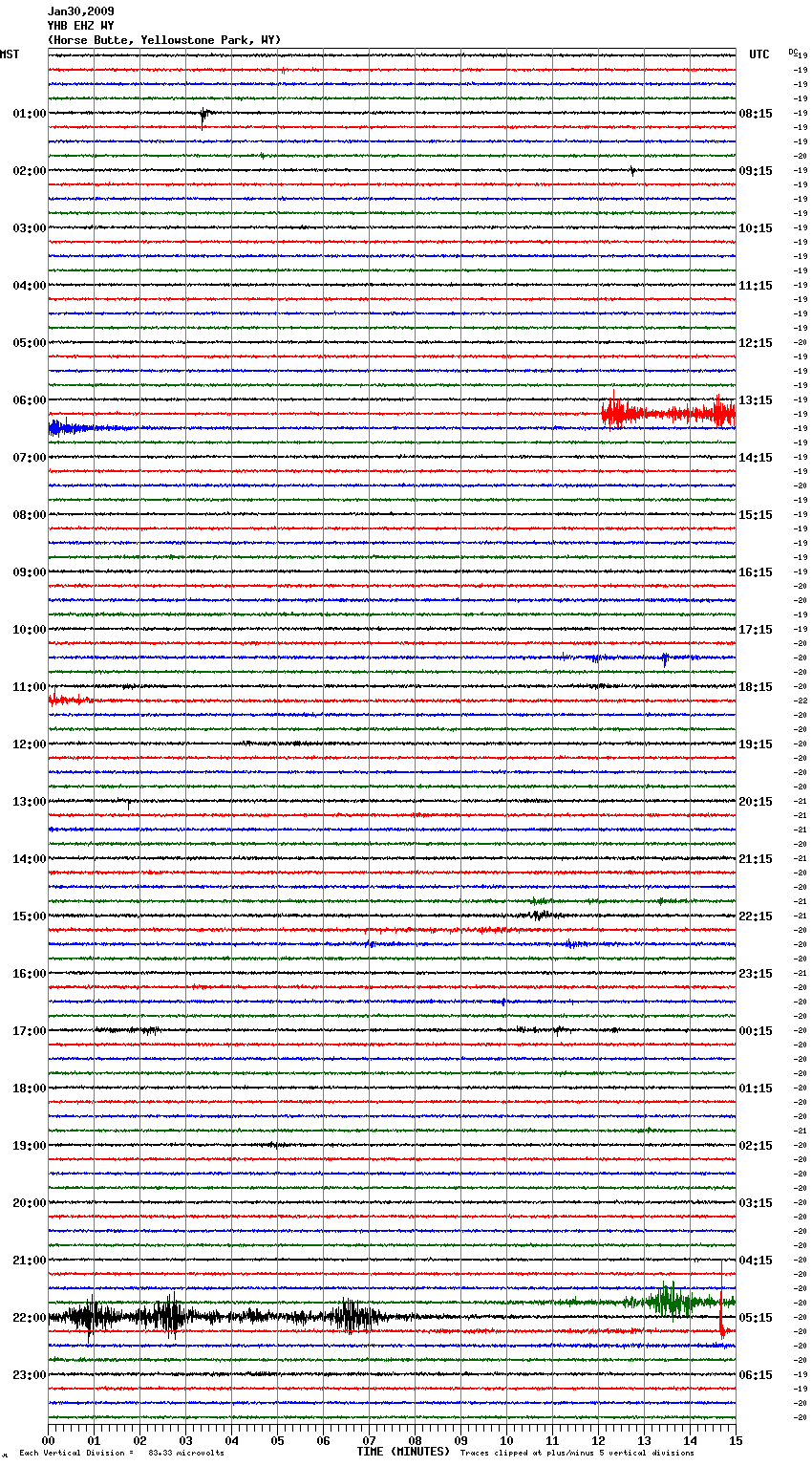Image resolution: width=812 pixels, height=1466 pixels.
Task: Click minute 00 on the bottom axis
Action: 49,1440
